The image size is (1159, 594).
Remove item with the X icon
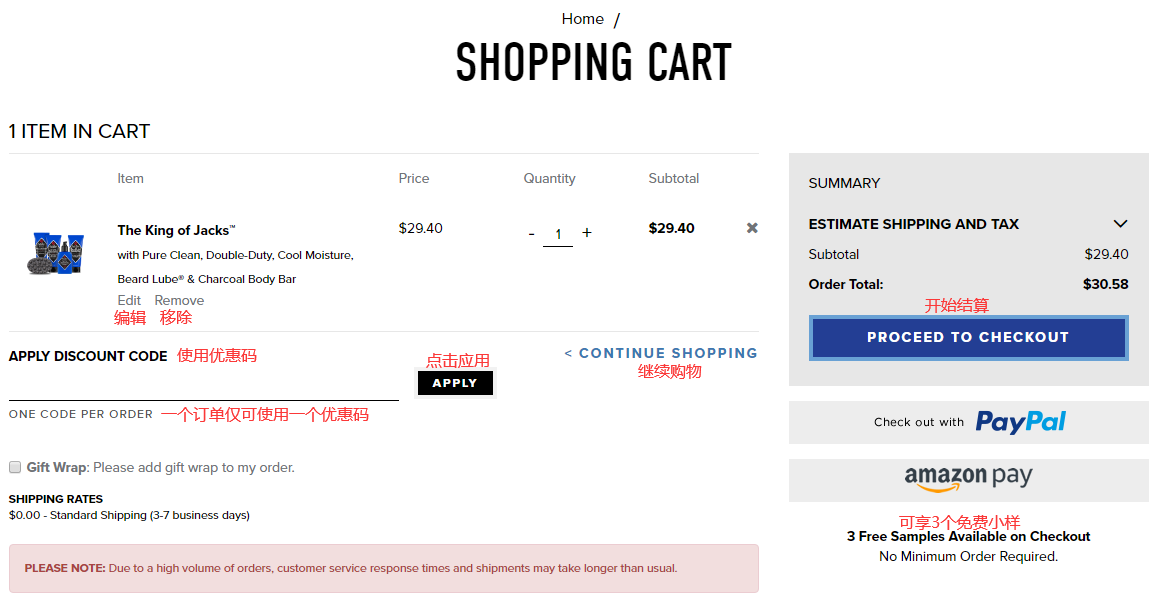tap(752, 228)
